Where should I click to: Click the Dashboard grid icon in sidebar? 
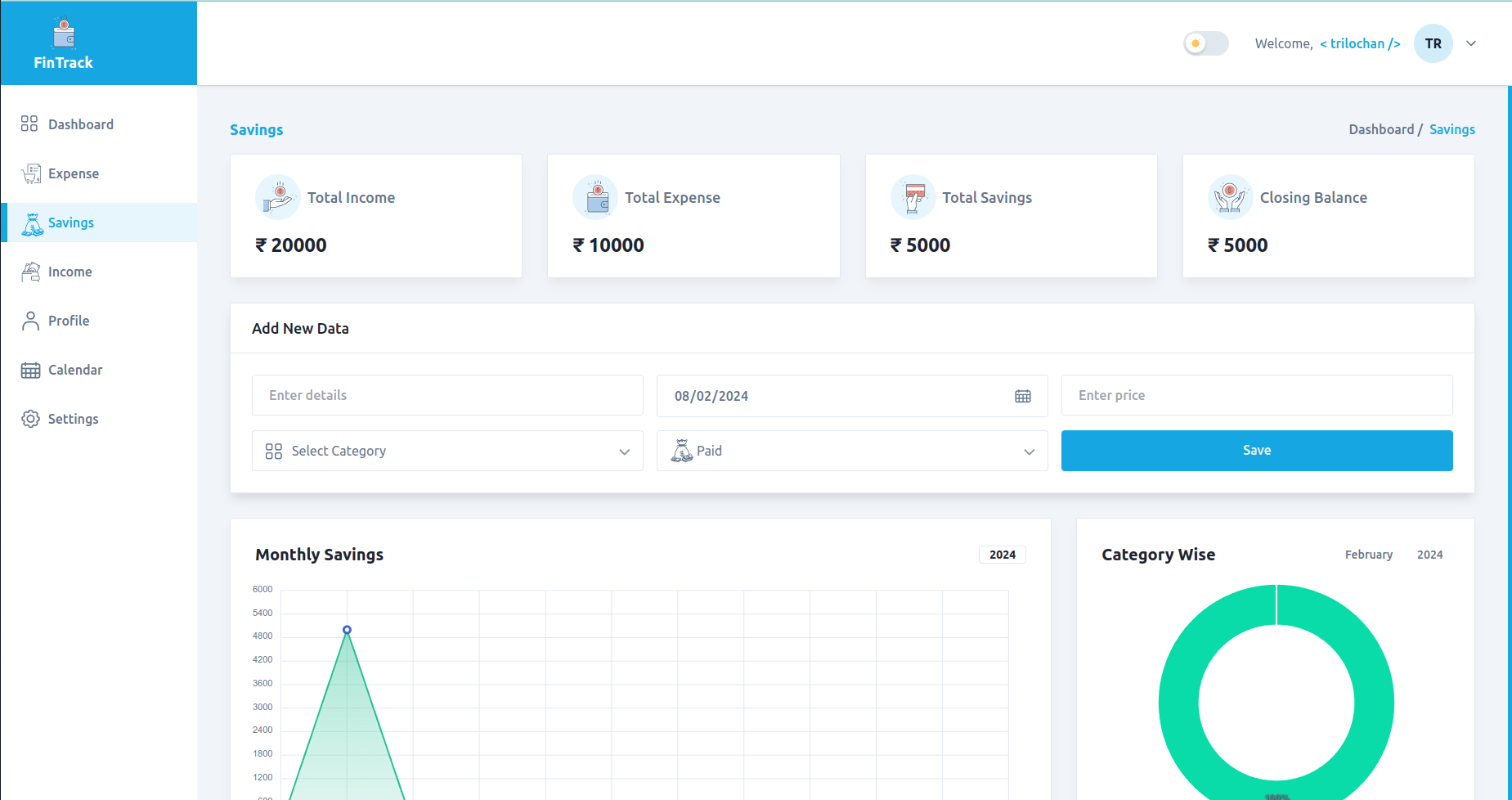pyautogui.click(x=29, y=124)
